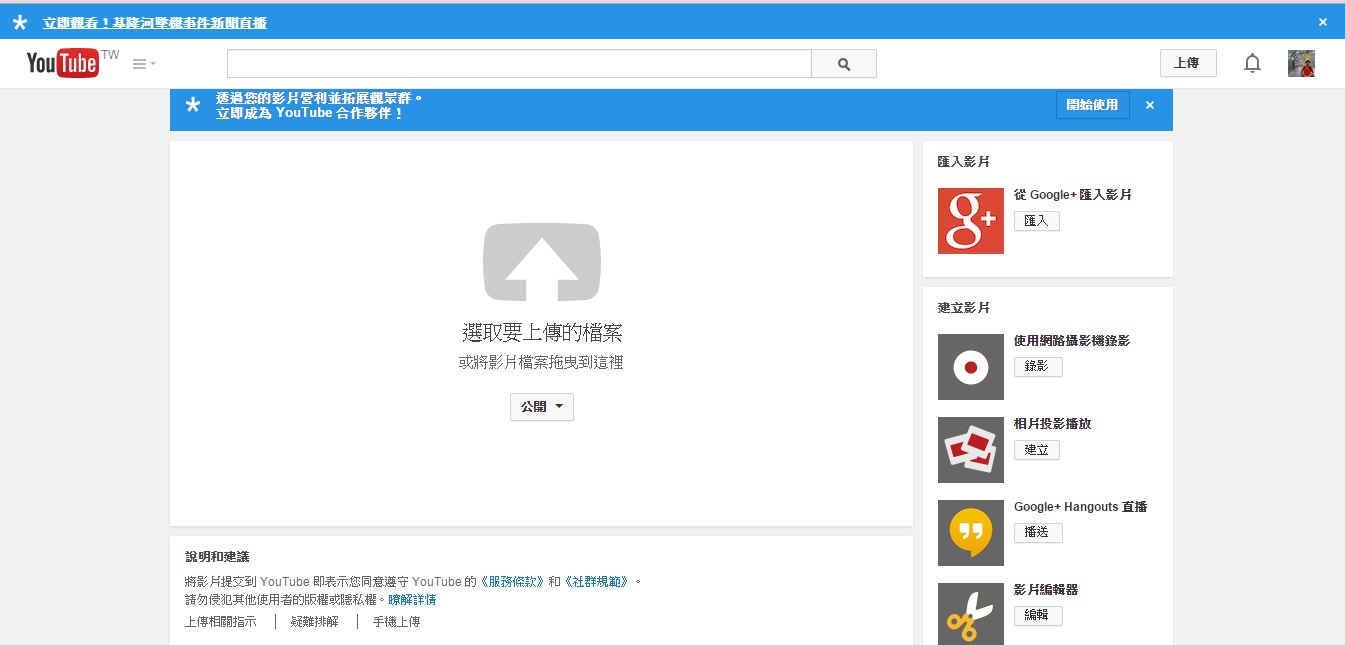1345x645 pixels.
Task: Click Google+ Hangouts 直播 title
Action: coord(1081,507)
